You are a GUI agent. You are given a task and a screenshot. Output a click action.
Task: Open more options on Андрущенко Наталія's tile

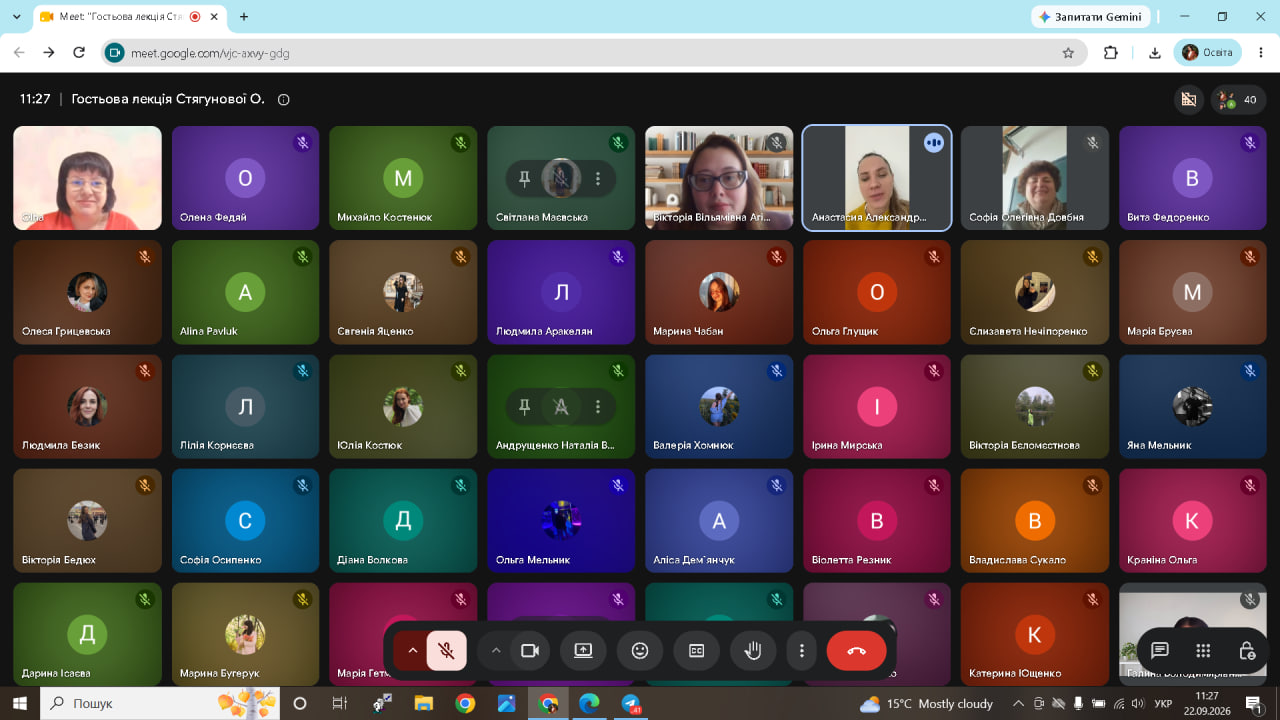click(x=598, y=407)
